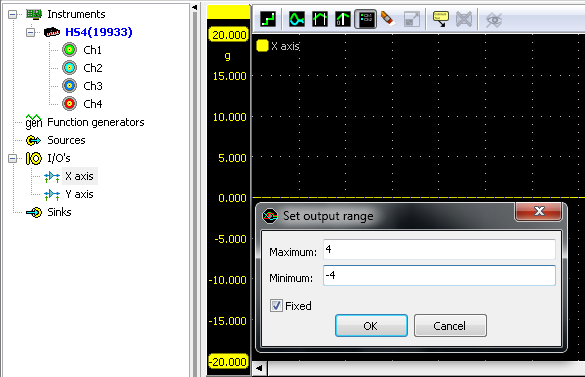585x377 pixels.
Task: Click the Sources arrow icon
Action: coord(34,140)
